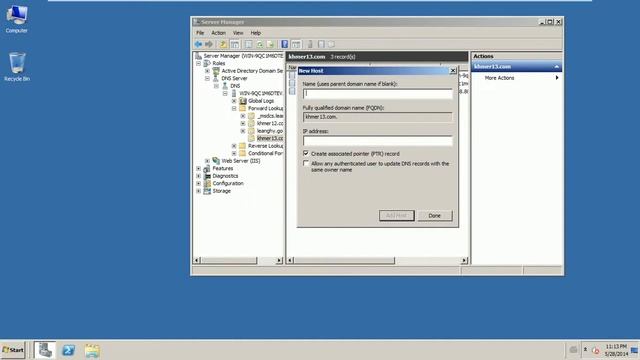The height and width of the screenshot is (360, 640).
Task: Expand the Features node
Action: 198,168
